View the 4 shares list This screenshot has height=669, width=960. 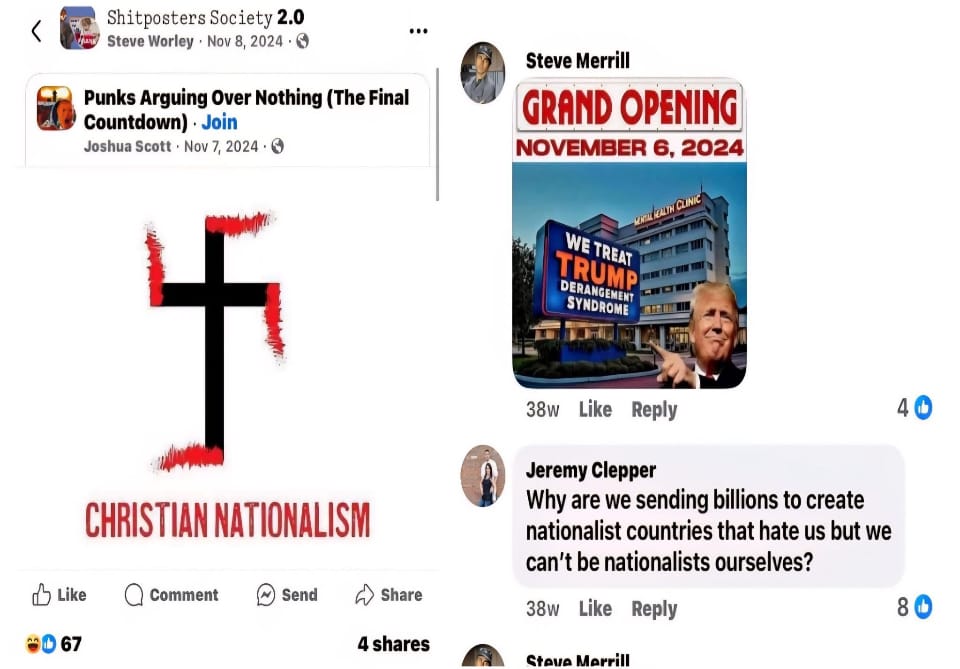[394, 644]
